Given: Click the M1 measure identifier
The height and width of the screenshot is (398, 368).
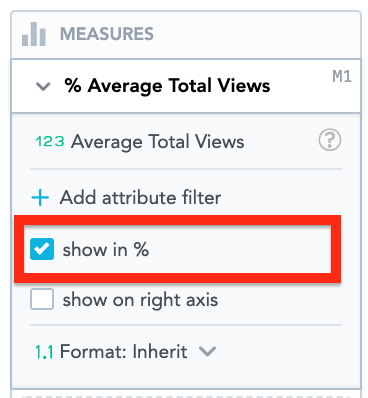Looking at the screenshot, I should [x=342, y=77].
